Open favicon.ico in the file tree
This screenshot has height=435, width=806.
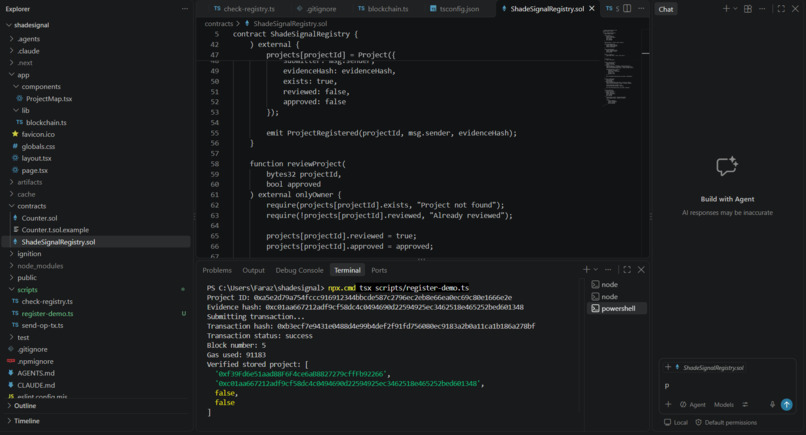point(38,134)
